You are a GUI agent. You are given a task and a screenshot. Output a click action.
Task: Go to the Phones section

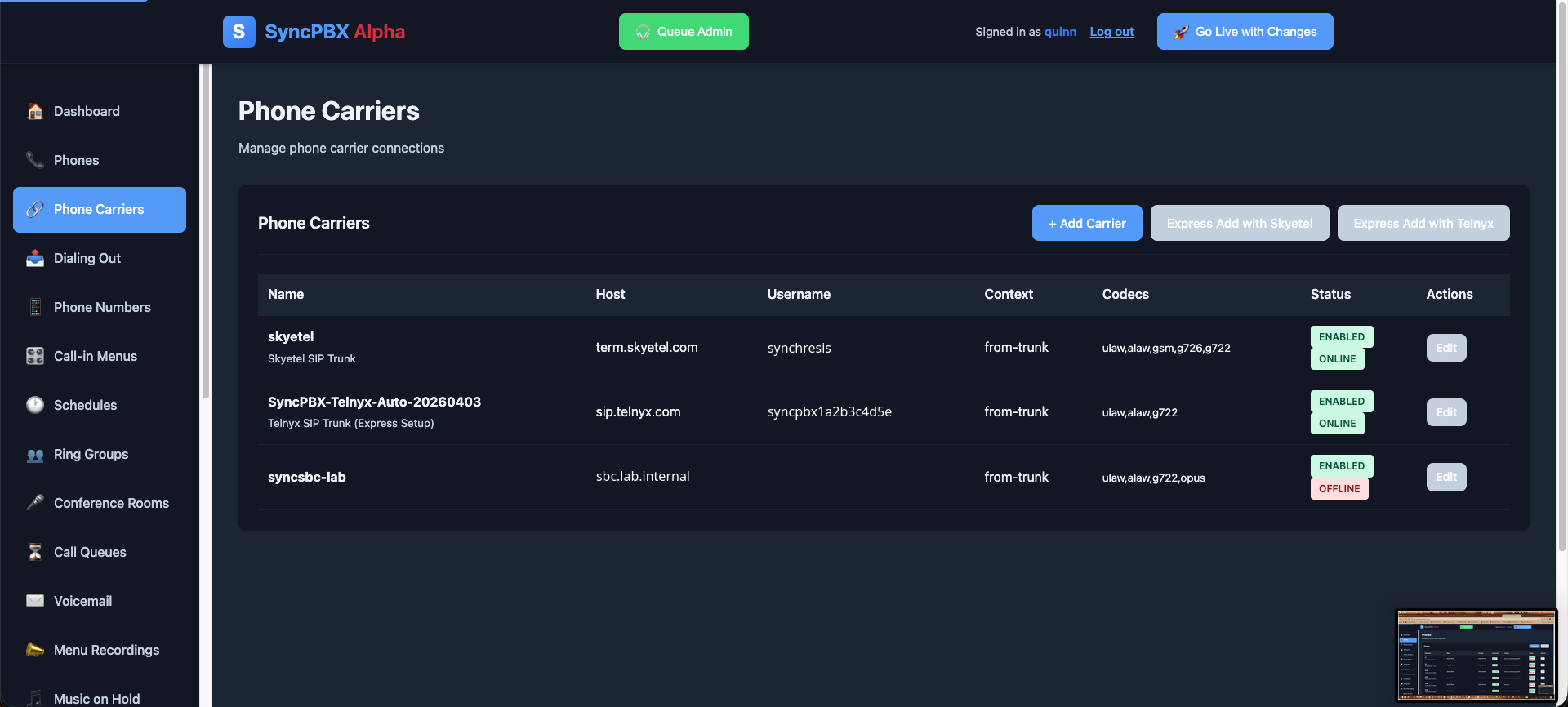pos(100,160)
